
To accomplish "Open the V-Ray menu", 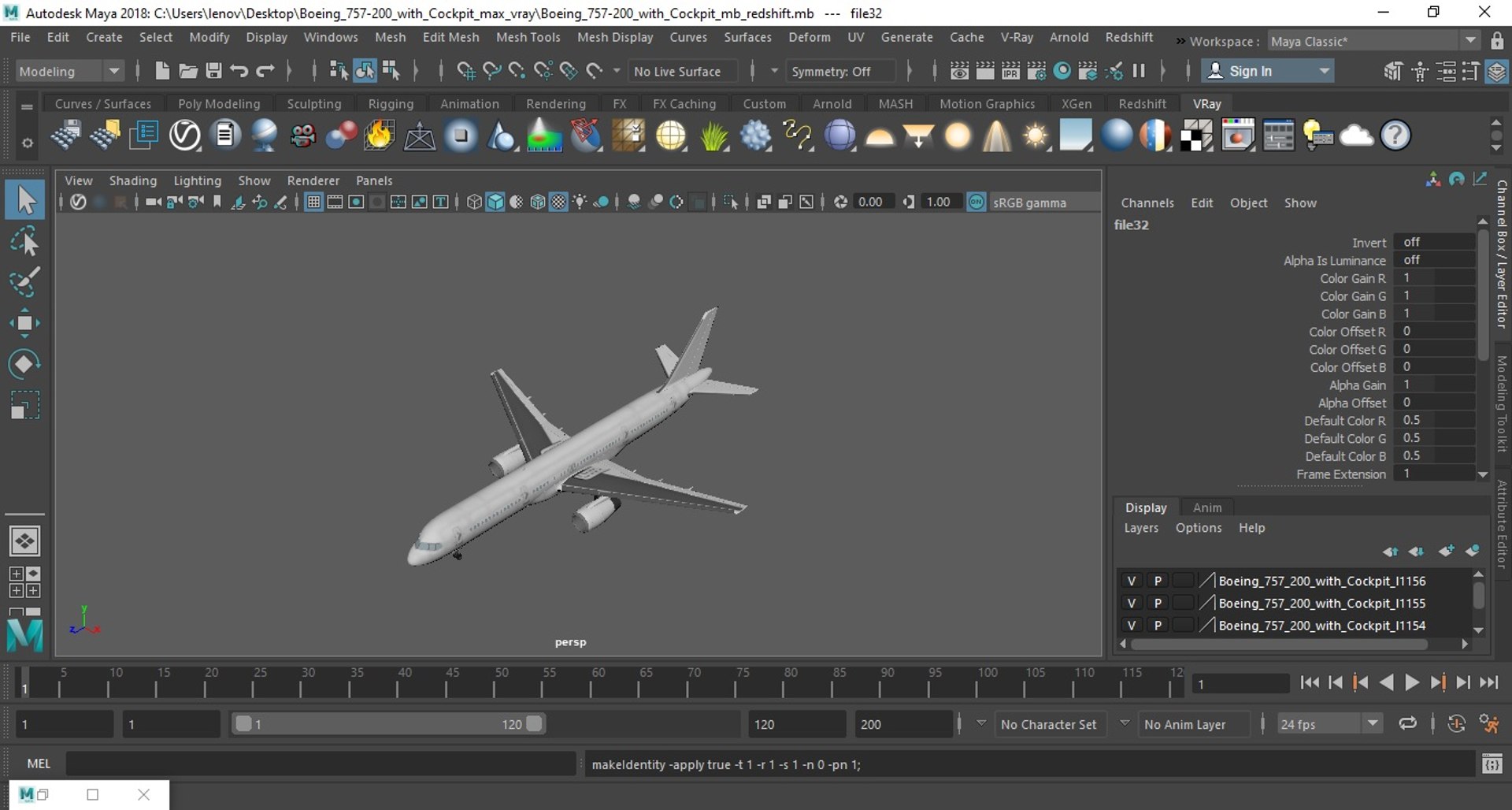I will [1017, 37].
